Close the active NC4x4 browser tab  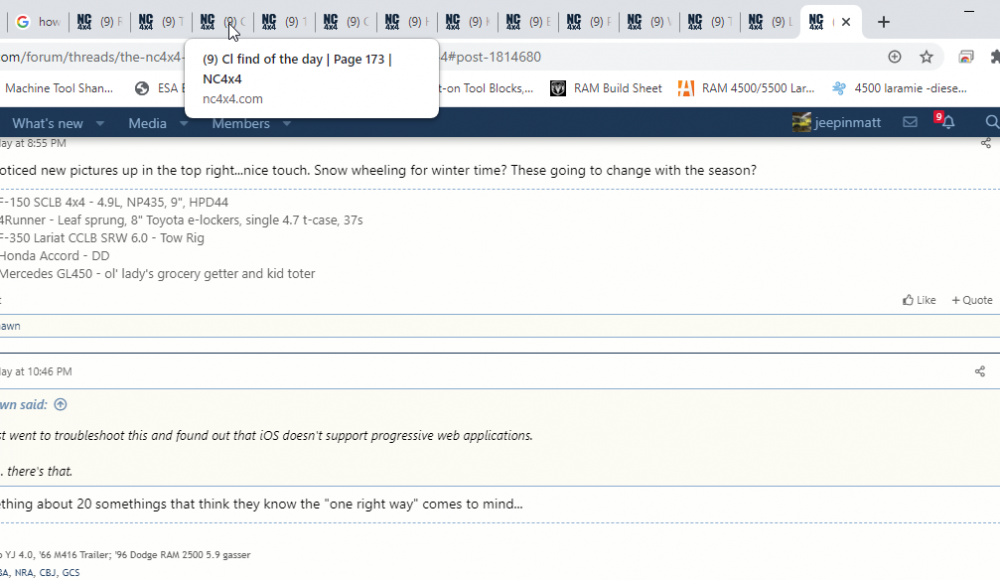pos(845,22)
